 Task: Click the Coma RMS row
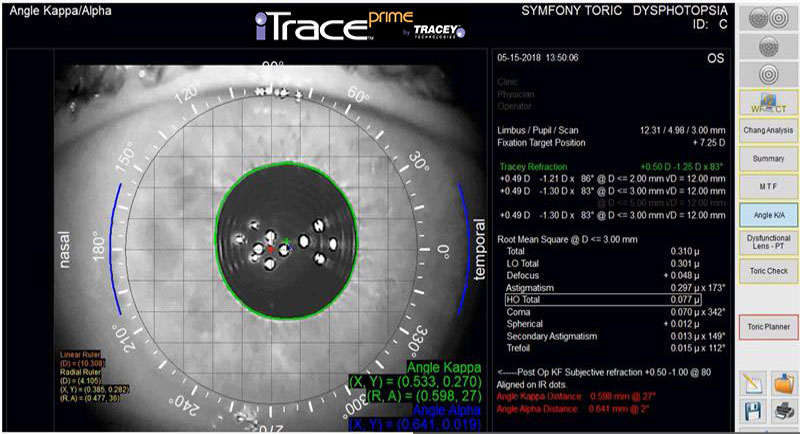tap(615, 312)
